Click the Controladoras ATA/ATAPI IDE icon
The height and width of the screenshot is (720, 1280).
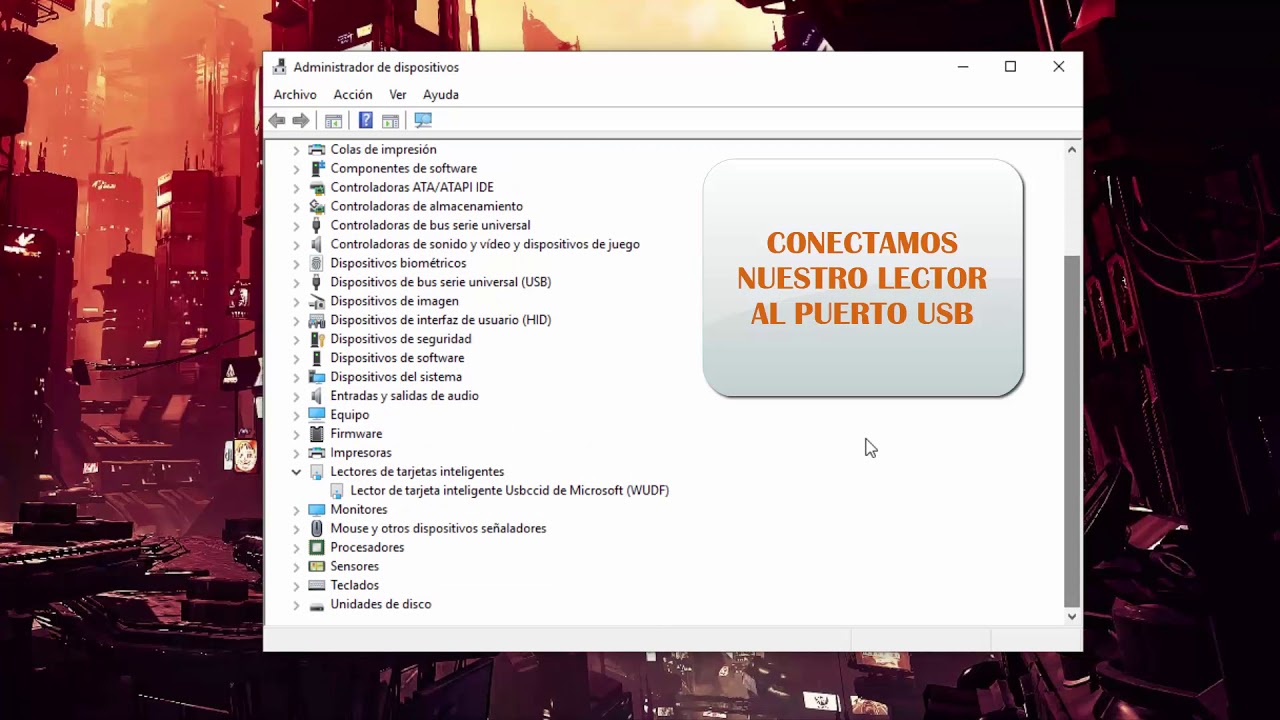(x=317, y=187)
